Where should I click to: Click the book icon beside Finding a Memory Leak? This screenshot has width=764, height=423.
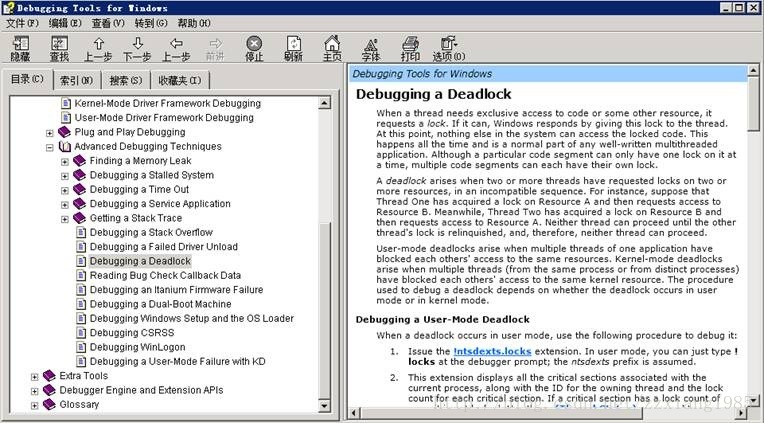[79, 161]
